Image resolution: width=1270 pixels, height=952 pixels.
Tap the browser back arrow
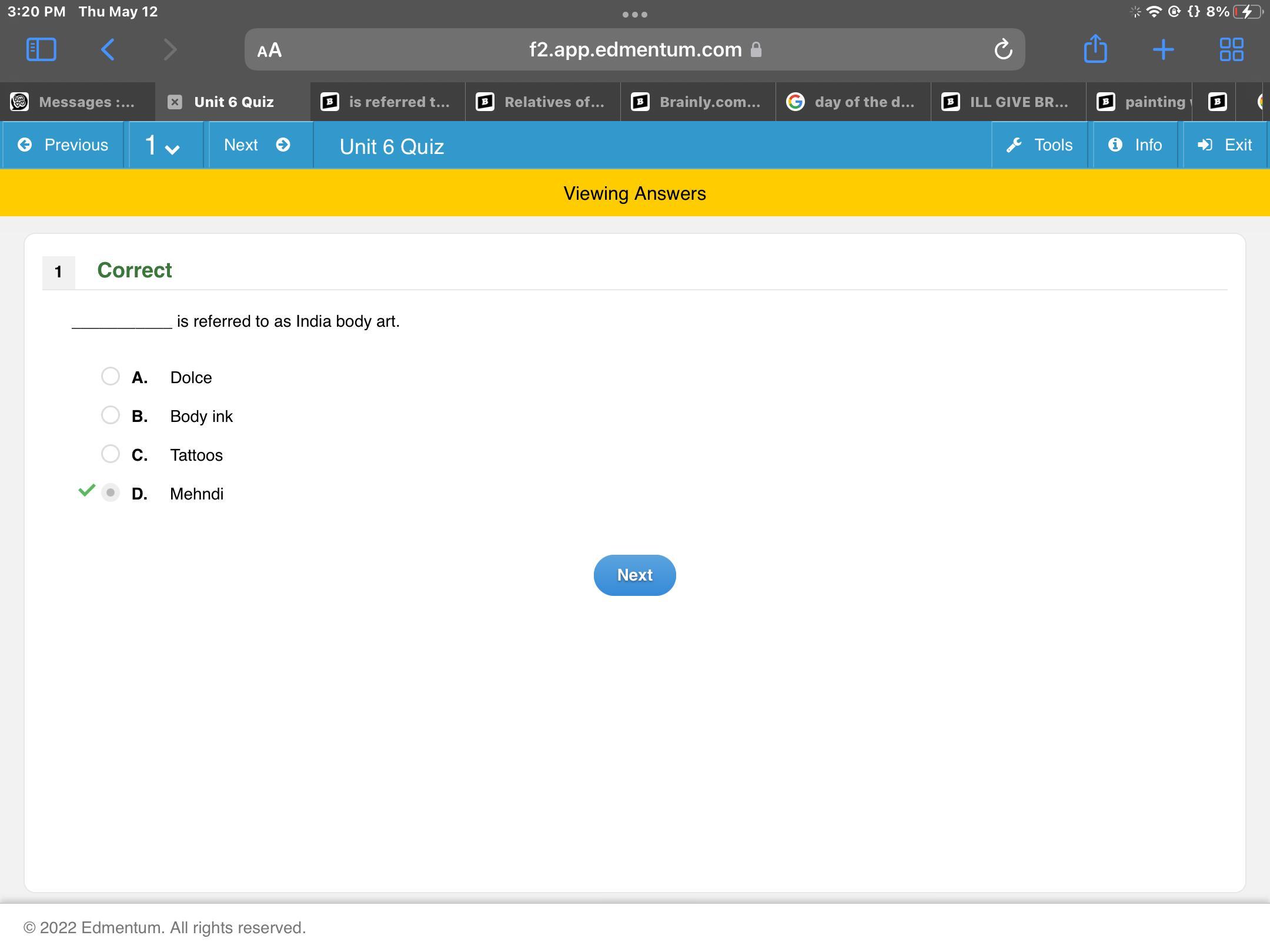pyautogui.click(x=108, y=49)
